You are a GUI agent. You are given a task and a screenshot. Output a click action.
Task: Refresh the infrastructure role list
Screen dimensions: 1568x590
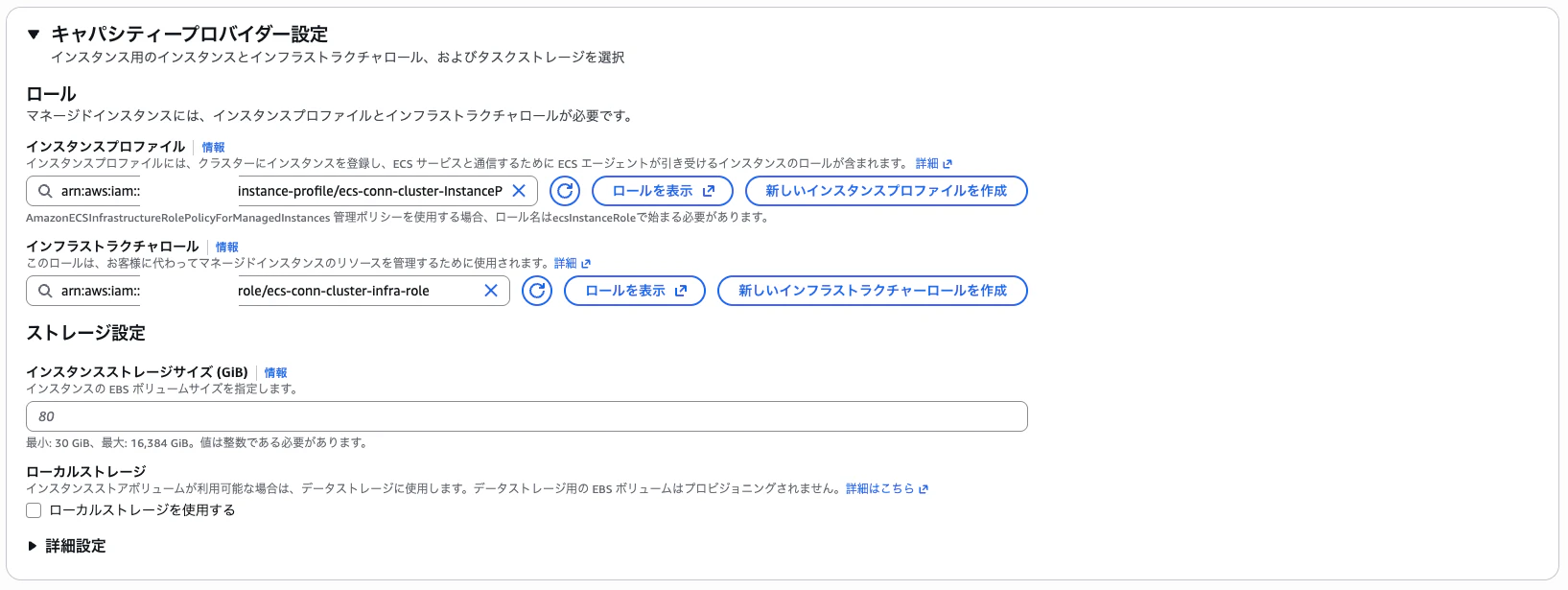point(537,291)
